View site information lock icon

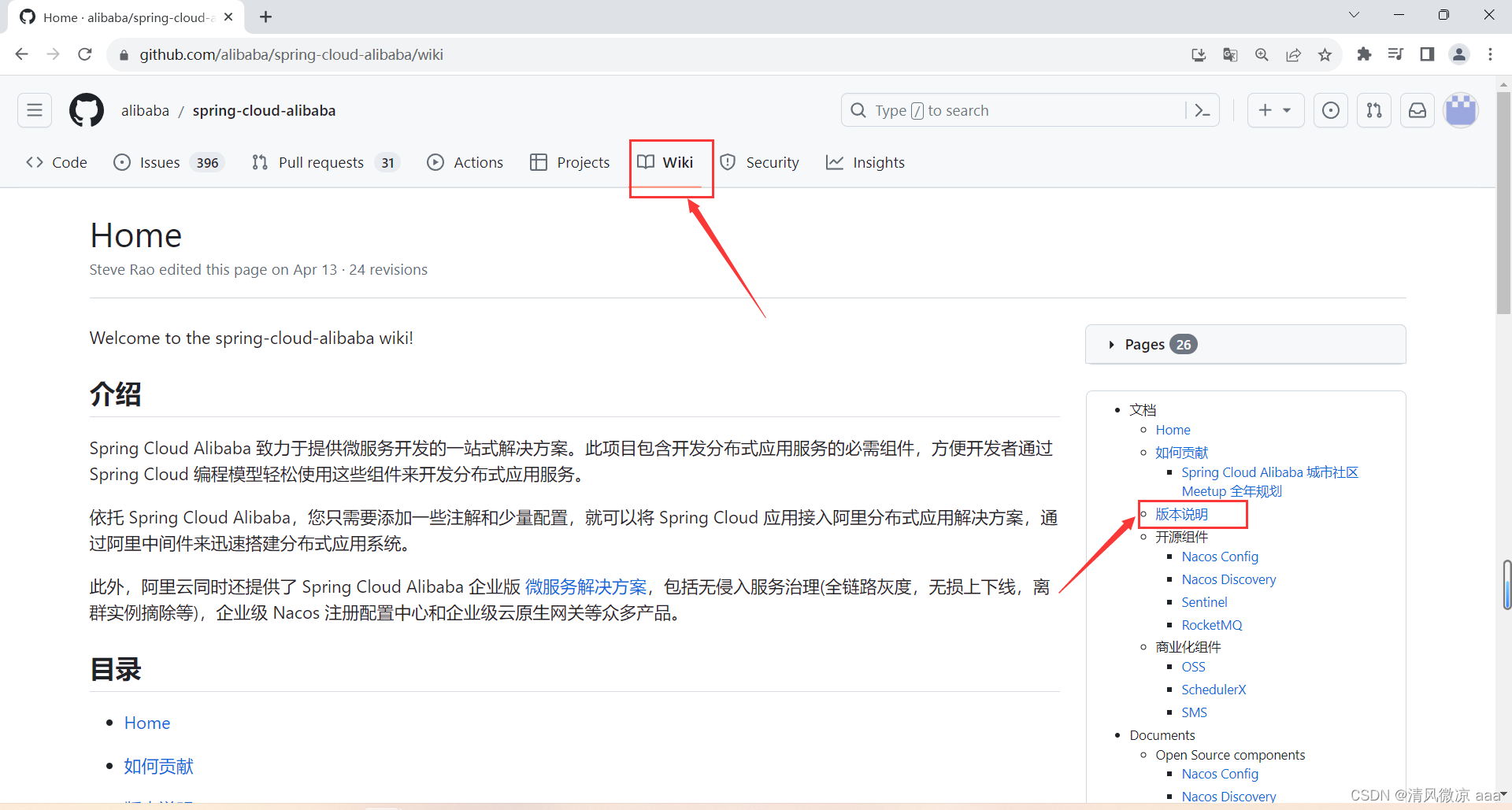coord(124,55)
